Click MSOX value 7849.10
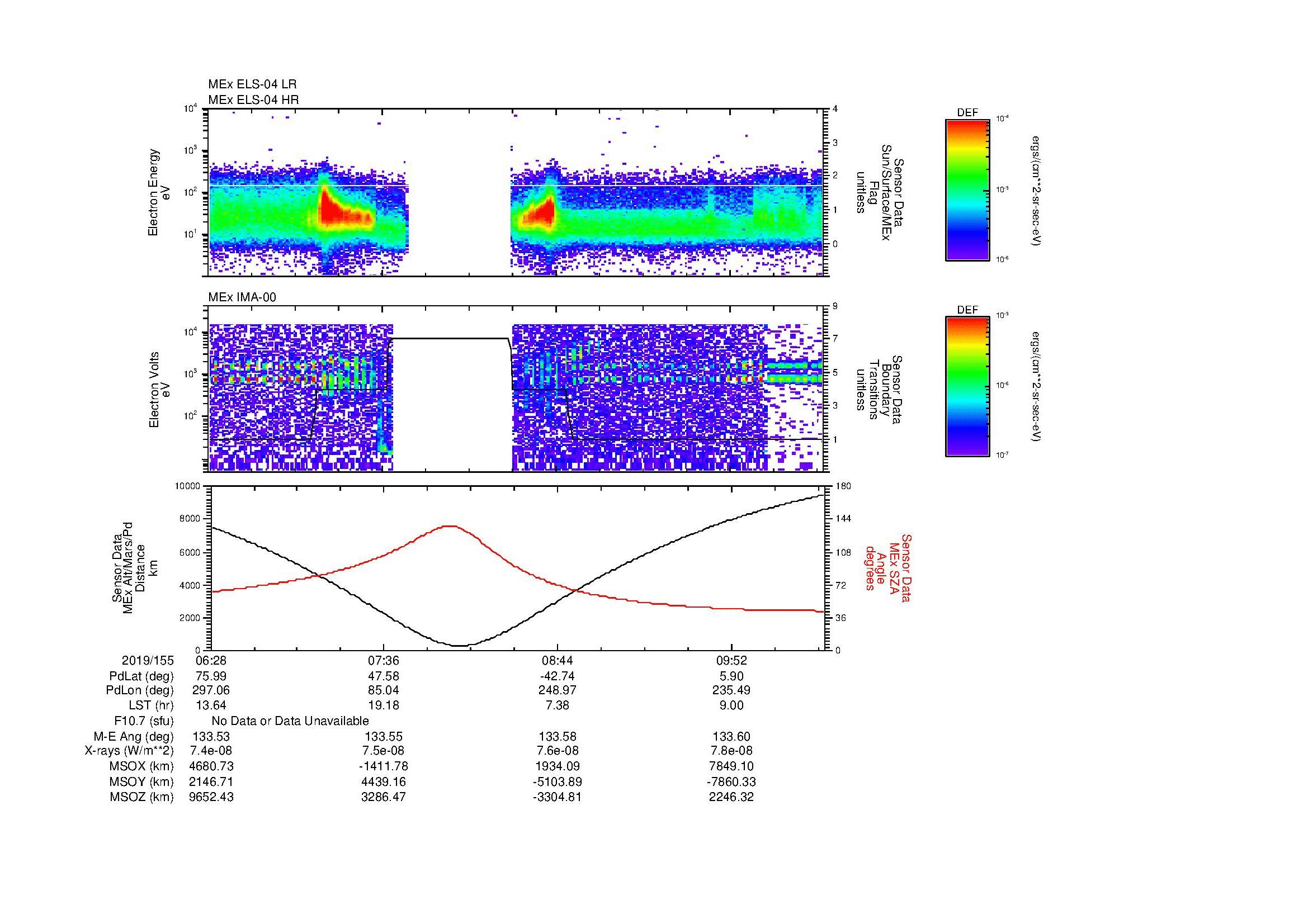Viewport: 1308px width, 924px height. pyautogui.click(x=731, y=767)
